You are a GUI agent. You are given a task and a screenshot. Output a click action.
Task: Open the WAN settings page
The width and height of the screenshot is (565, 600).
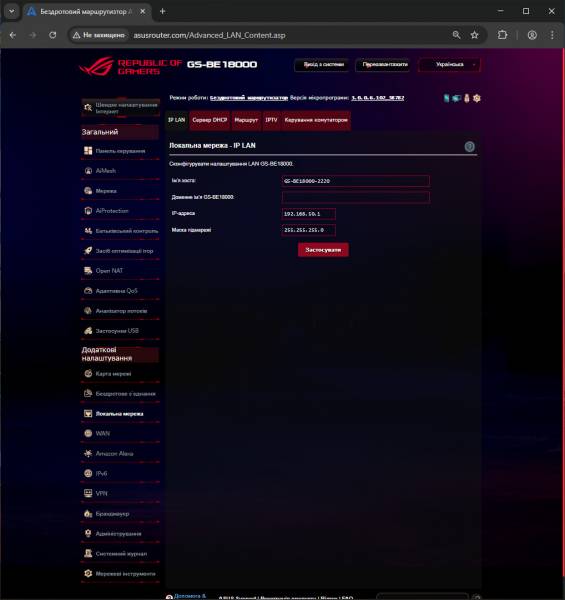[x=120, y=433]
